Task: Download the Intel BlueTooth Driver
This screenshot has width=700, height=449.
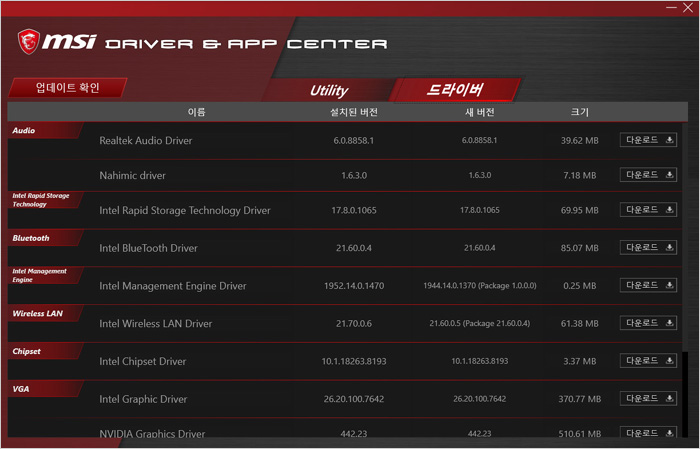Action: pyautogui.click(x=648, y=247)
